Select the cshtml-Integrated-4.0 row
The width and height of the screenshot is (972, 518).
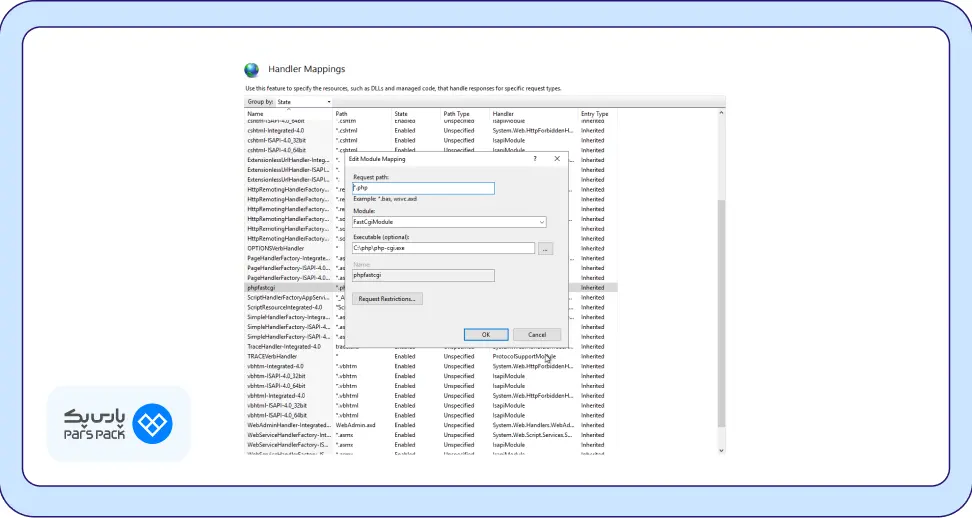coord(431,131)
